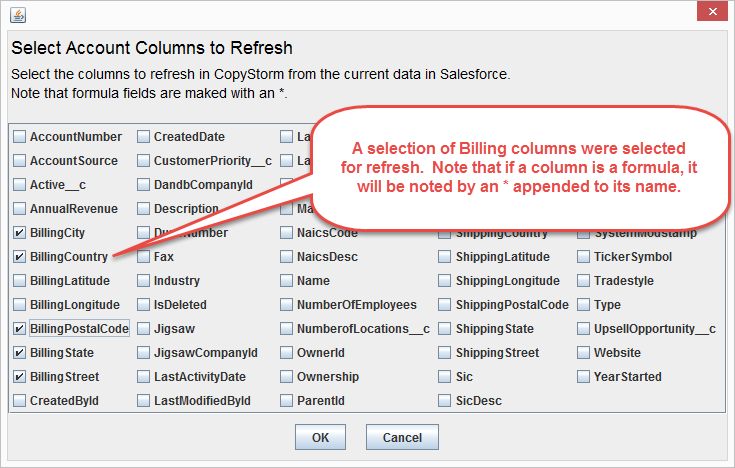
Task: Tick the ShippingLongitude checkbox
Action: click(x=444, y=280)
